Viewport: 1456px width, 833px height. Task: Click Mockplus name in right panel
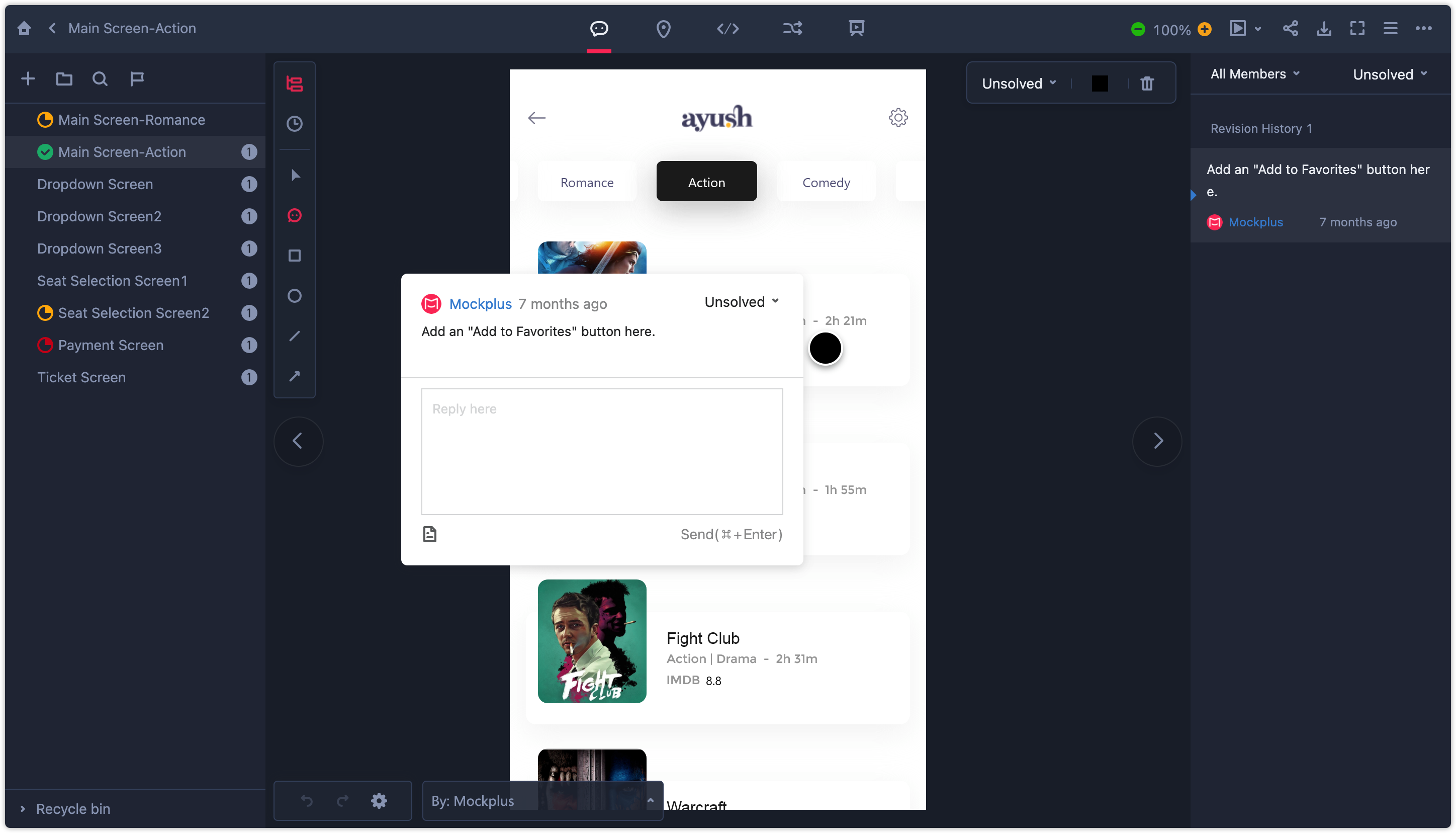[x=1255, y=222]
